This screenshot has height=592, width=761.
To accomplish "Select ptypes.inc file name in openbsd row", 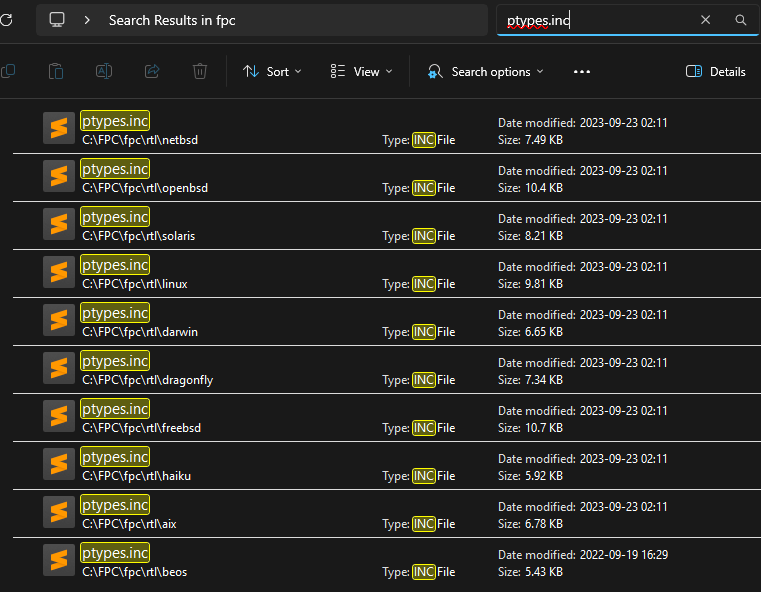I will 115,169.
